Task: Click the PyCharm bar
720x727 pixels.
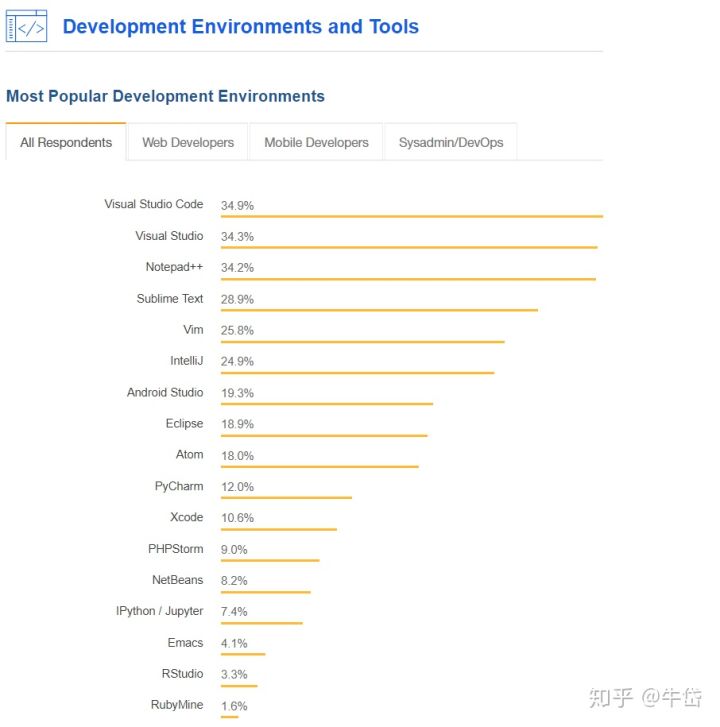Action: coord(286,497)
